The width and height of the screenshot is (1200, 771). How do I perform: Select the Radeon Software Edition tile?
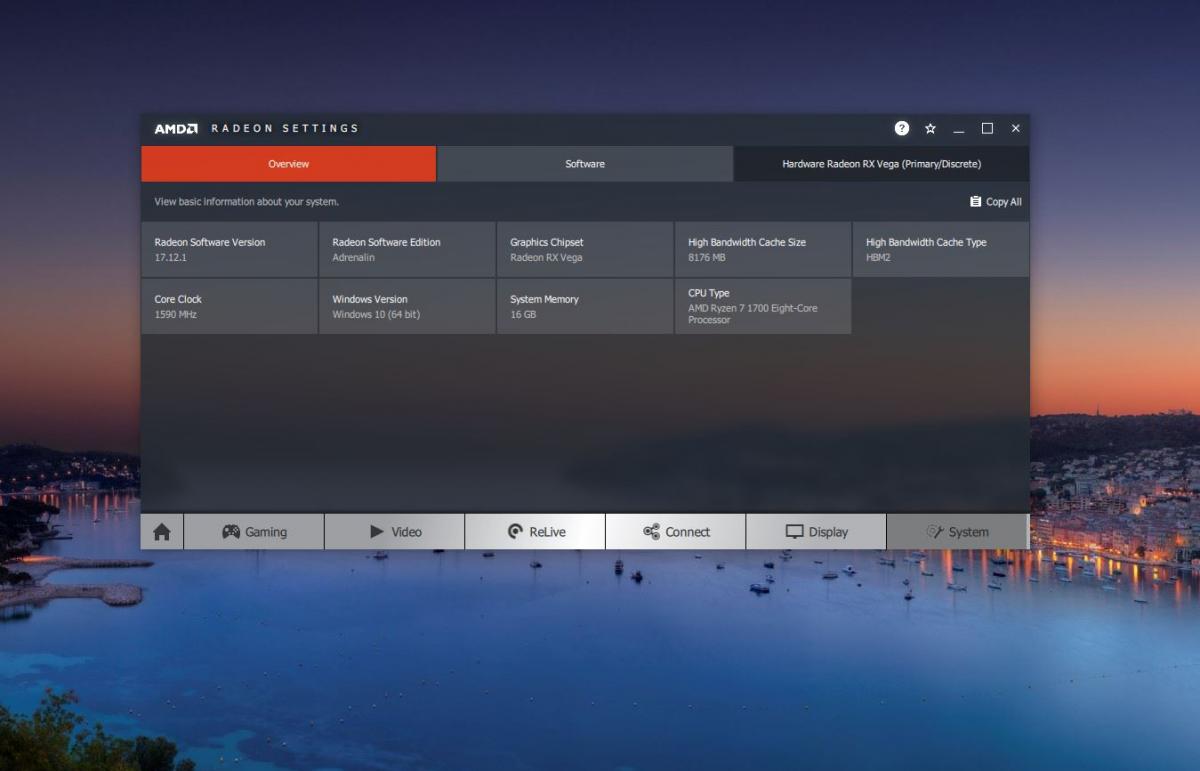pos(407,249)
